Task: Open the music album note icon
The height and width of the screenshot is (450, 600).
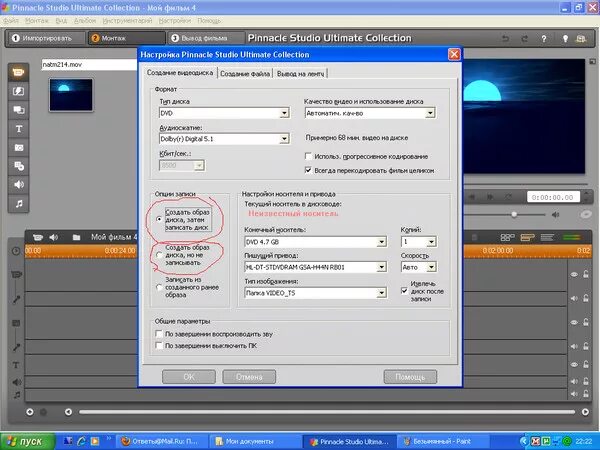Action: point(18,204)
